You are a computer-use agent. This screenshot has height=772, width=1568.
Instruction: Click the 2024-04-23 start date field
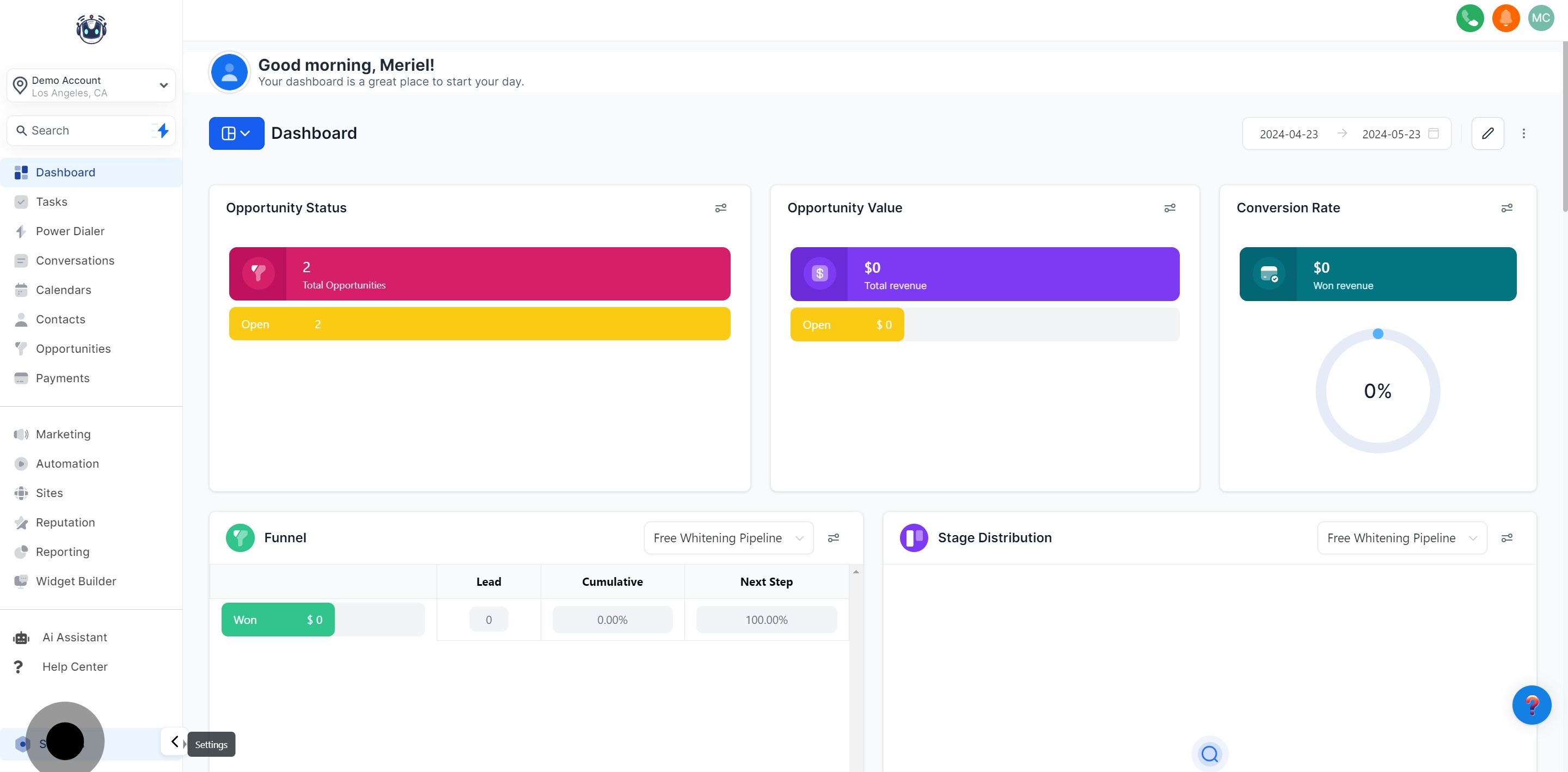tap(1288, 134)
